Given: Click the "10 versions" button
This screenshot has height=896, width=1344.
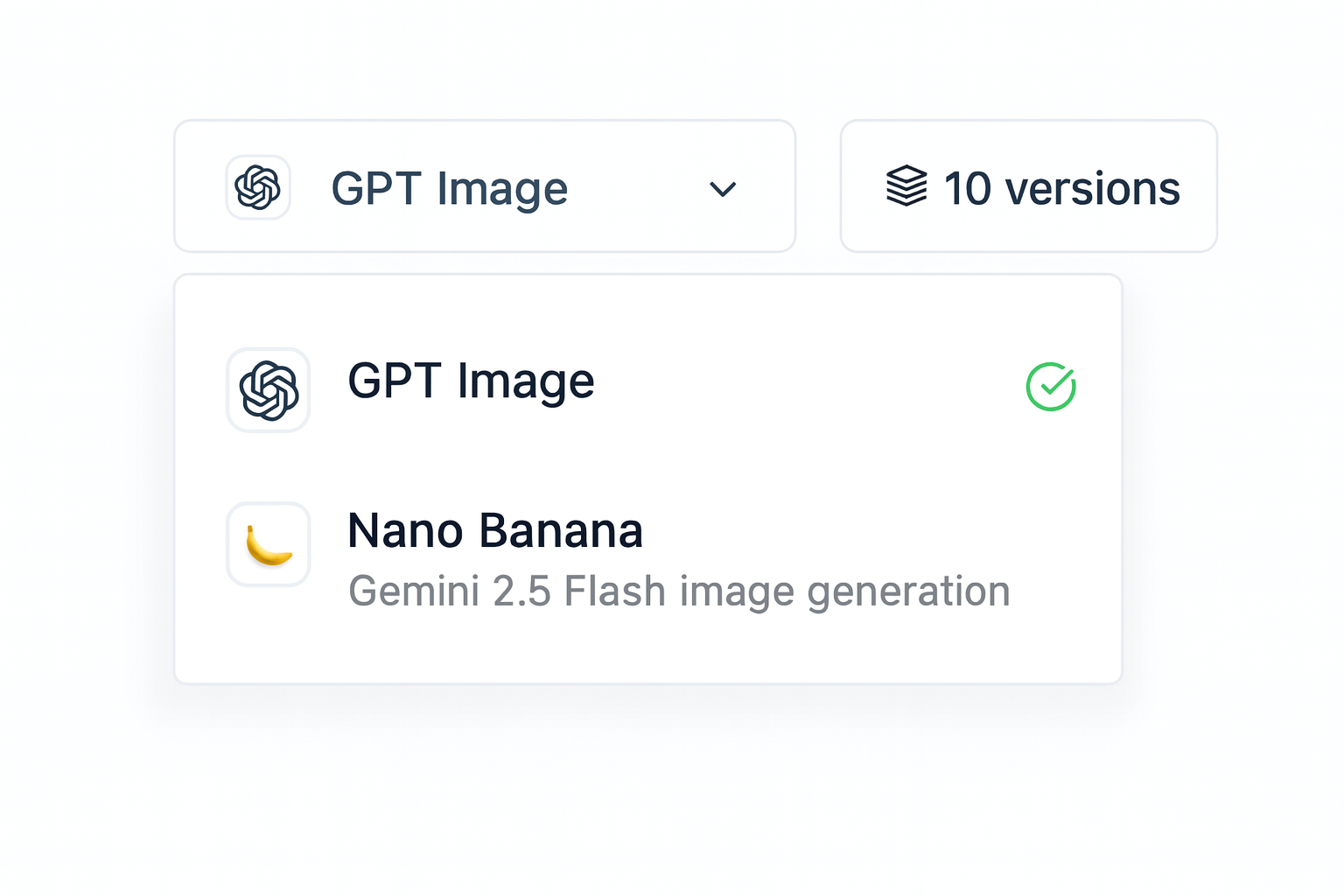Looking at the screenshot, I should pos(1028,186).
